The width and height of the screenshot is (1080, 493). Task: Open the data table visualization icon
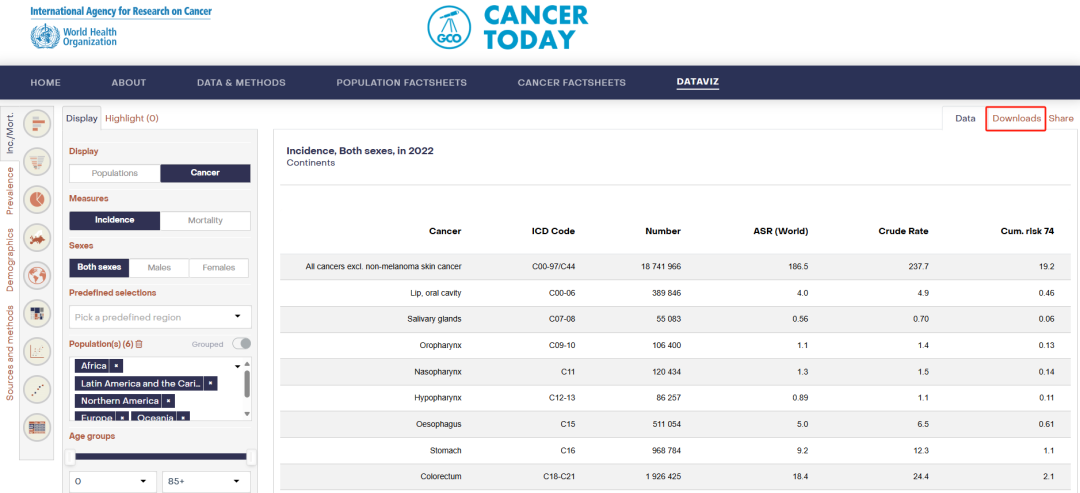[37, 428]
